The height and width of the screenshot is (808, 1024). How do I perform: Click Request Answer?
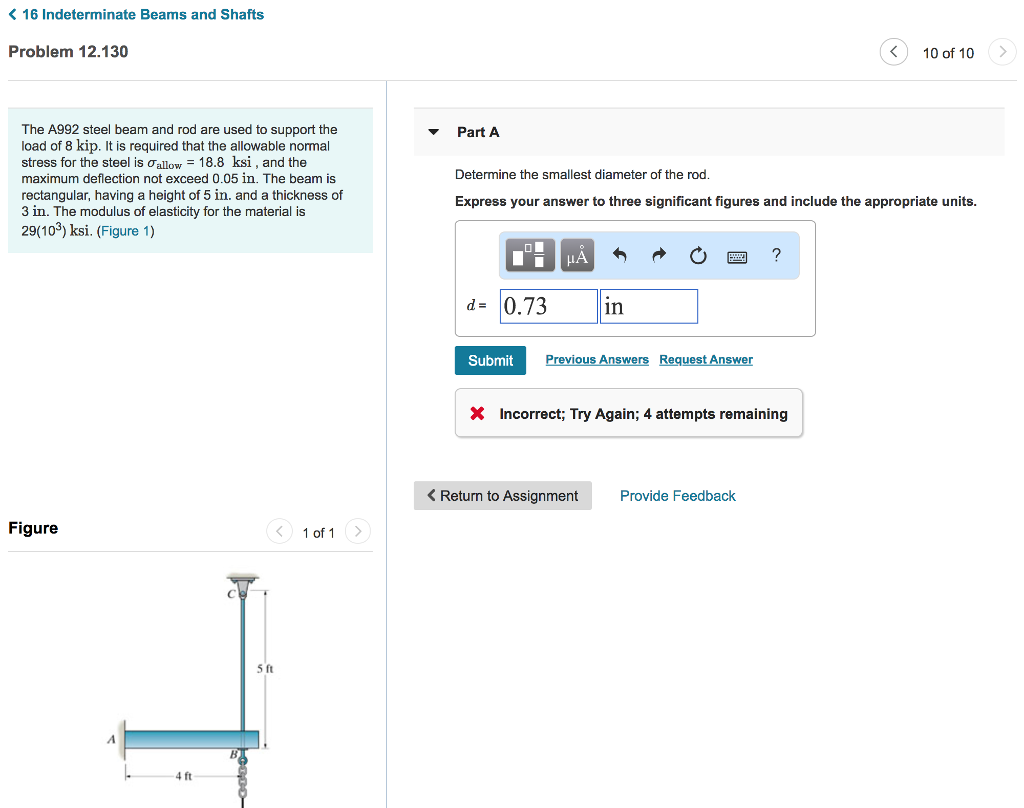pyautogui.click(x=706, y=359)
